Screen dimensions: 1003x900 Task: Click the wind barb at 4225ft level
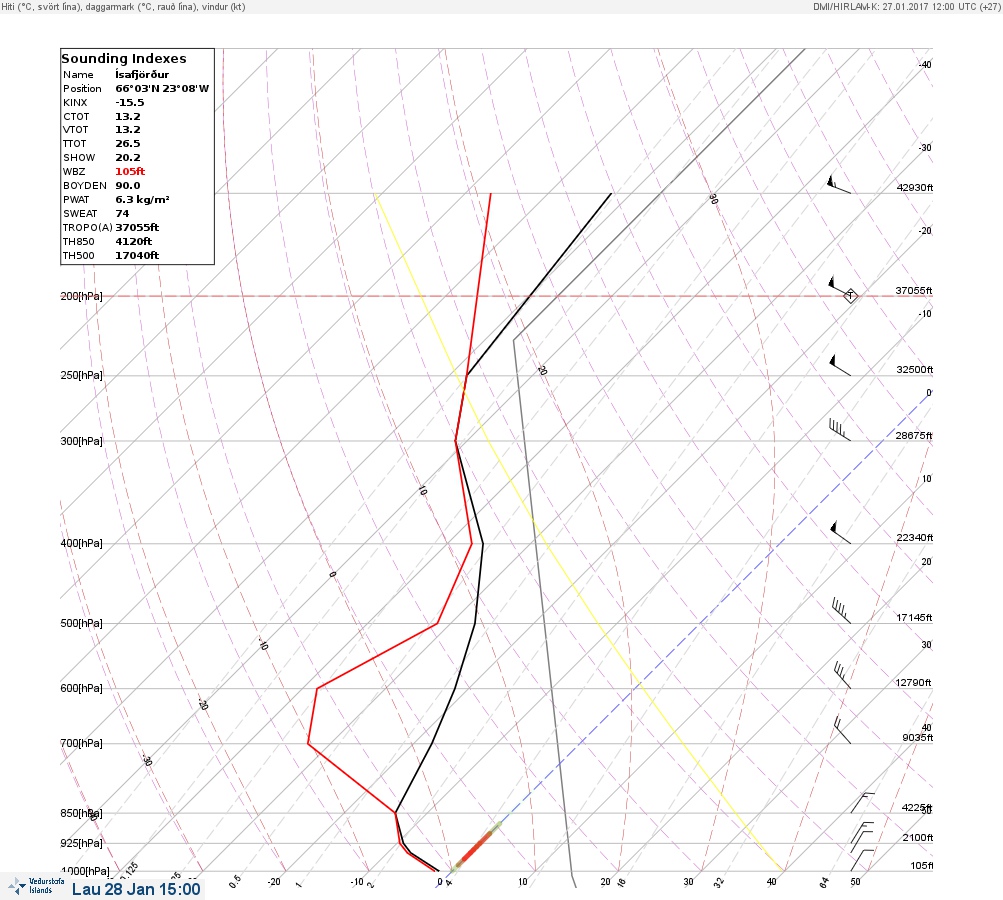(862, 803)
